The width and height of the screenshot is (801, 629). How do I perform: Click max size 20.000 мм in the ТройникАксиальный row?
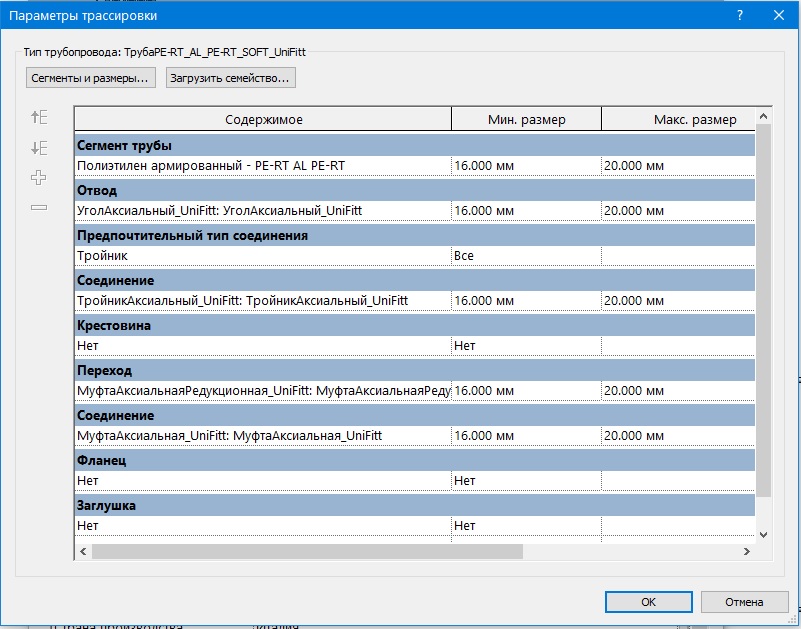pyautogui.click(x=678, y=301)
